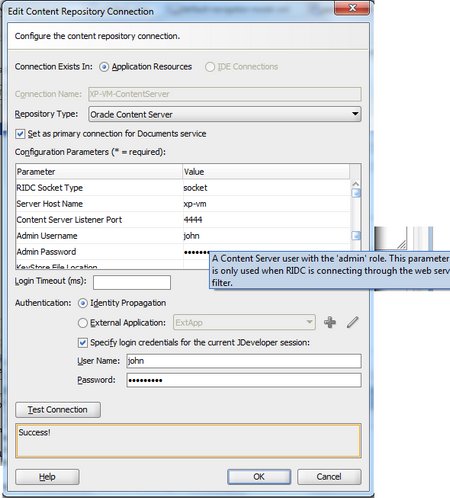450x498 pixels.
Task: Click the '4444' port value cell
Action: [x=266, y=220]
